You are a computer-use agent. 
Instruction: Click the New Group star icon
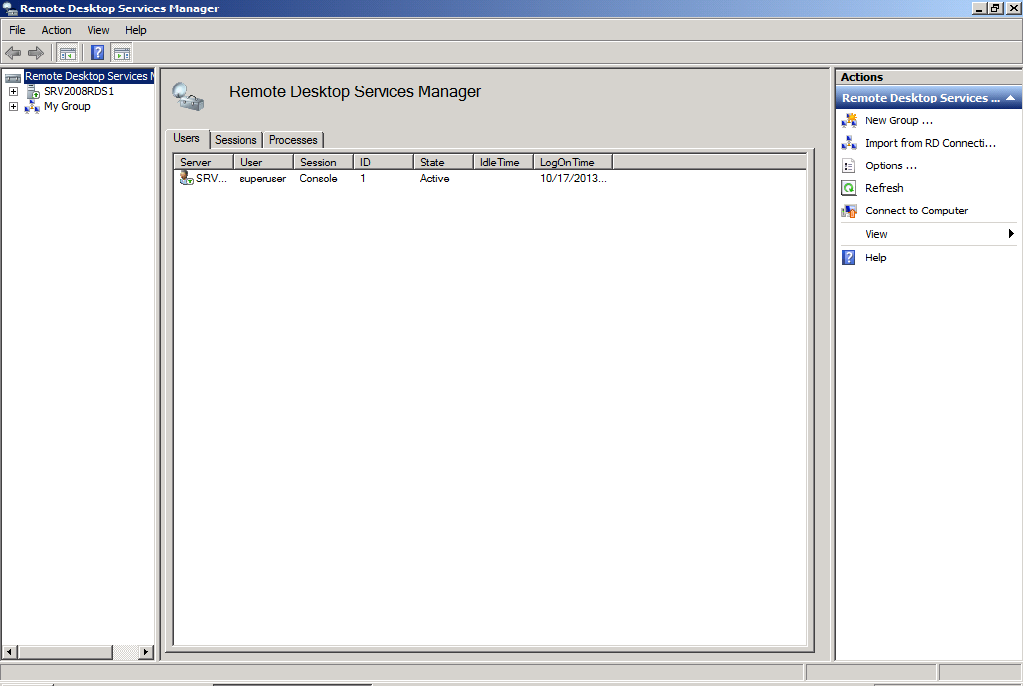pos(849,121)
